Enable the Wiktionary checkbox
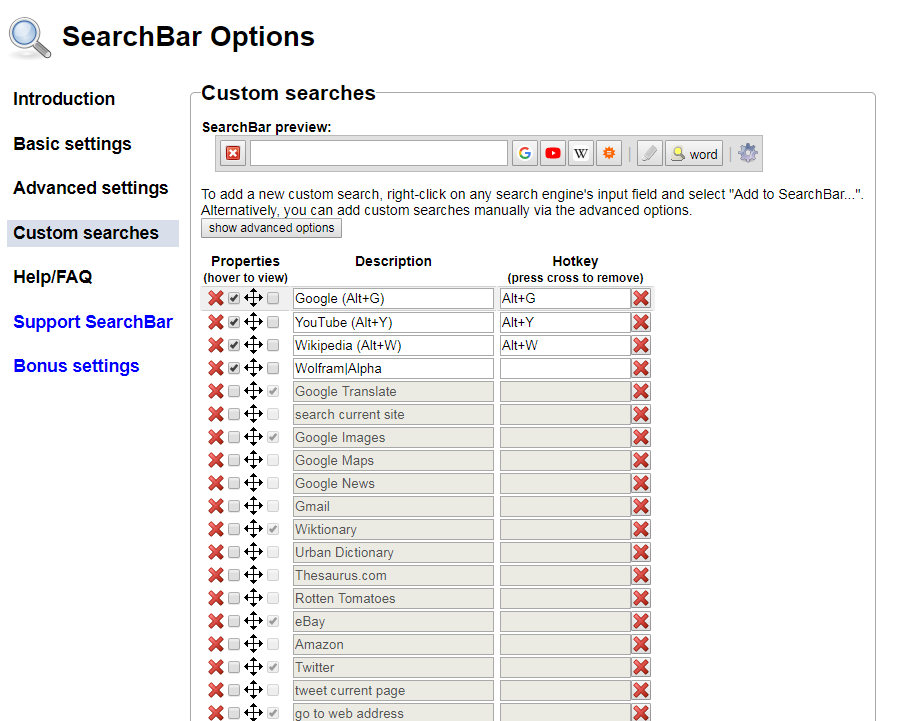 [234, 529]
